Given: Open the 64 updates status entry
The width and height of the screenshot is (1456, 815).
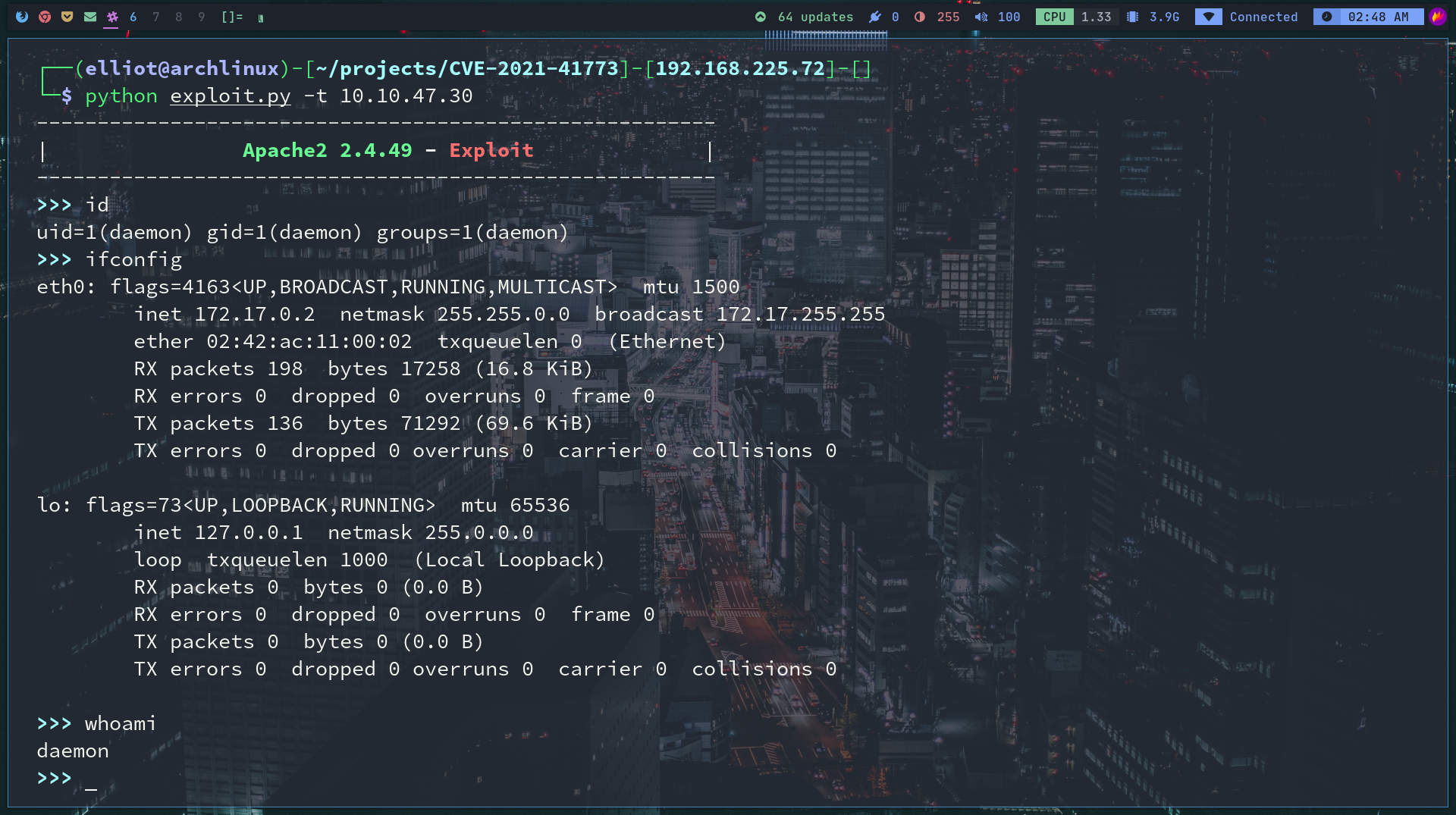Looking at the screenshot, I should (x=815, y=17).
